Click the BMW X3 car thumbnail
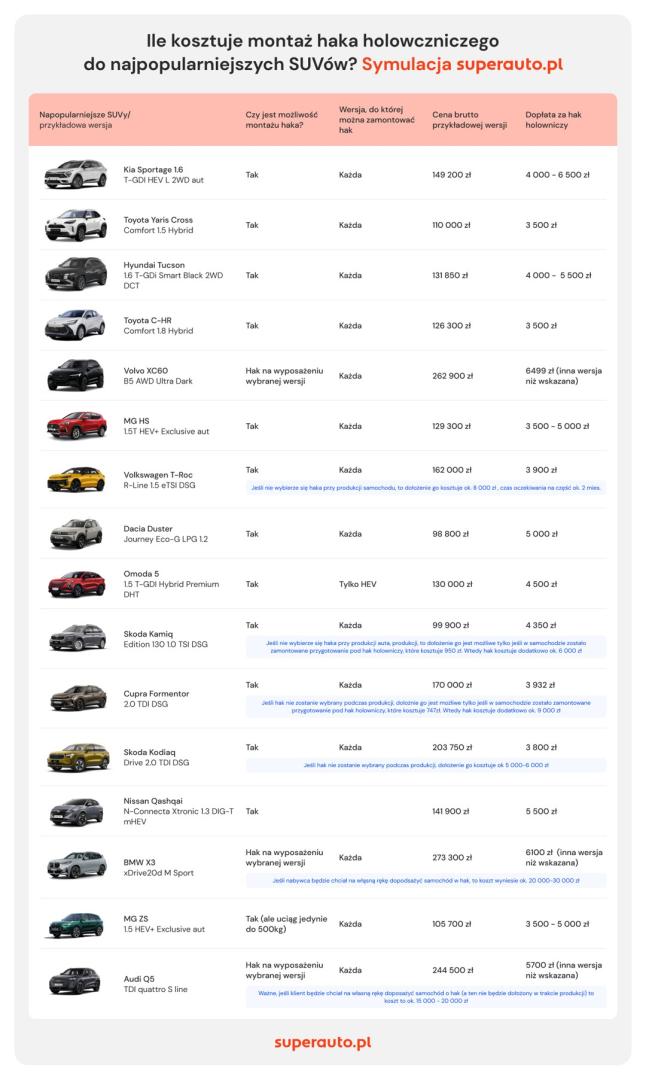This screenshot has height=1080, width=646. (76, 866)
